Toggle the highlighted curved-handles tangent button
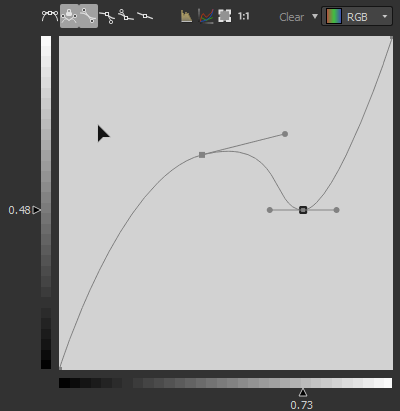Viewport: 400px width, 411px height. pos(88,16)
